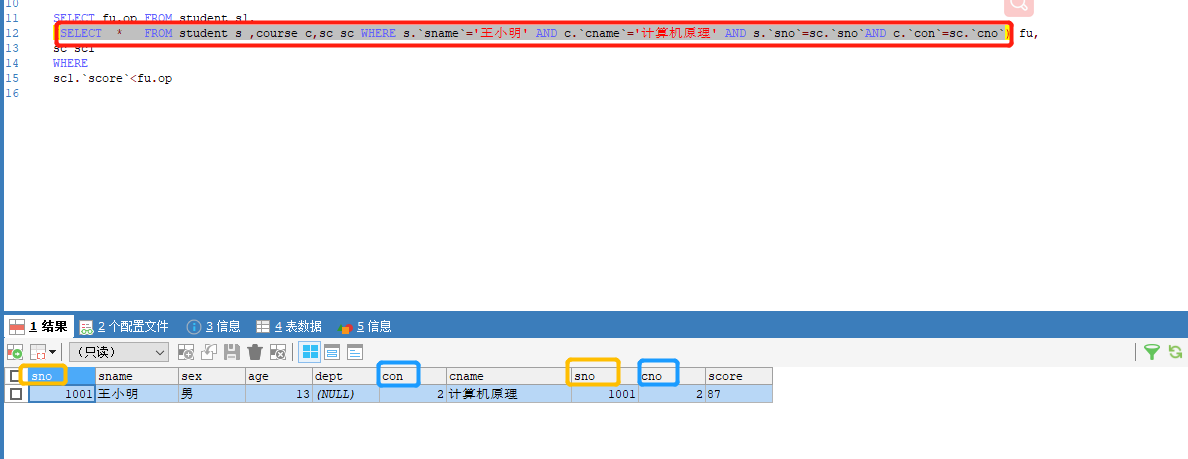Viewport: 1188px width, 459px height.
Task: Click the '王小明' string in the query
Action: pos(501,33)
